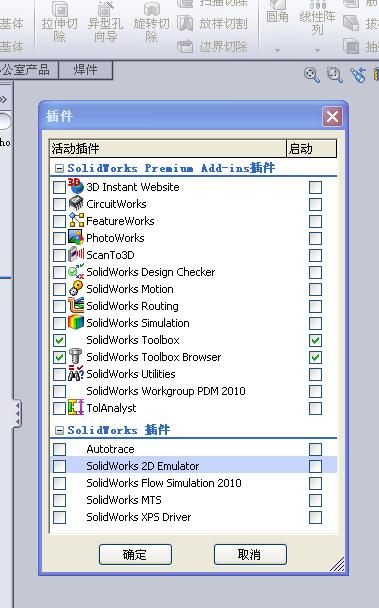Enable the PhotoWorks active add-in checkbox
The image size is (379, 608).
[59, 238]
